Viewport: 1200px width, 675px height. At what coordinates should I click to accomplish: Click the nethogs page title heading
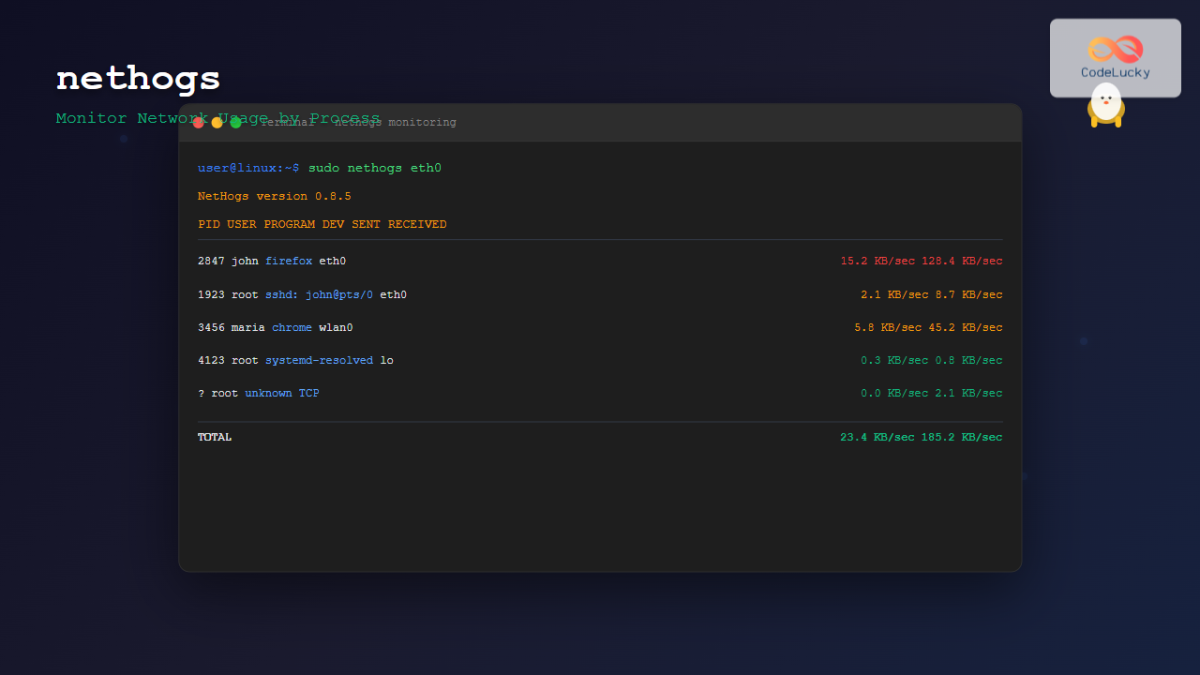point(137,78)
